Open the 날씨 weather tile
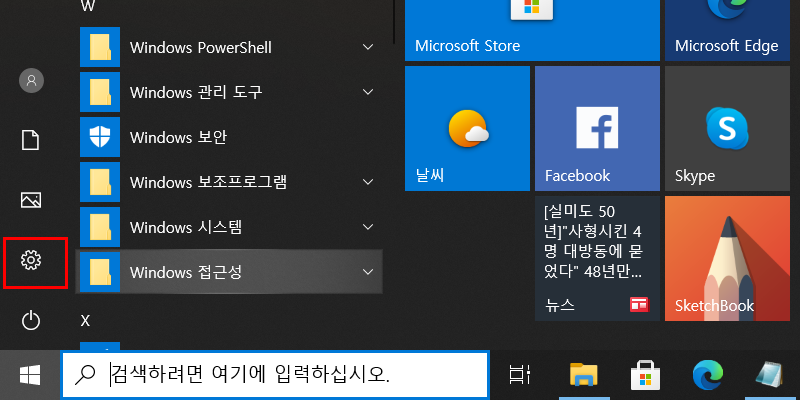 (x=467, y=129)
